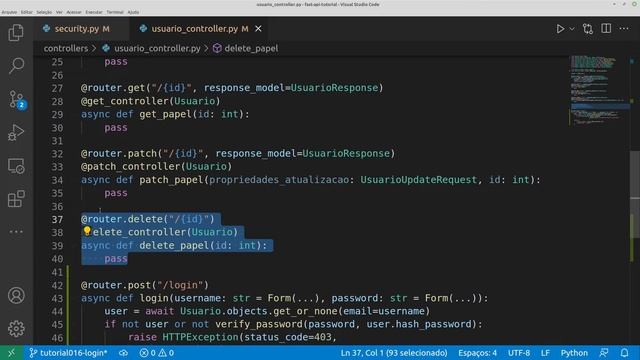Click delete_papel function name on line 39
Image resolution: width=640 pixels, height=360 pixels.
(174, 245)
